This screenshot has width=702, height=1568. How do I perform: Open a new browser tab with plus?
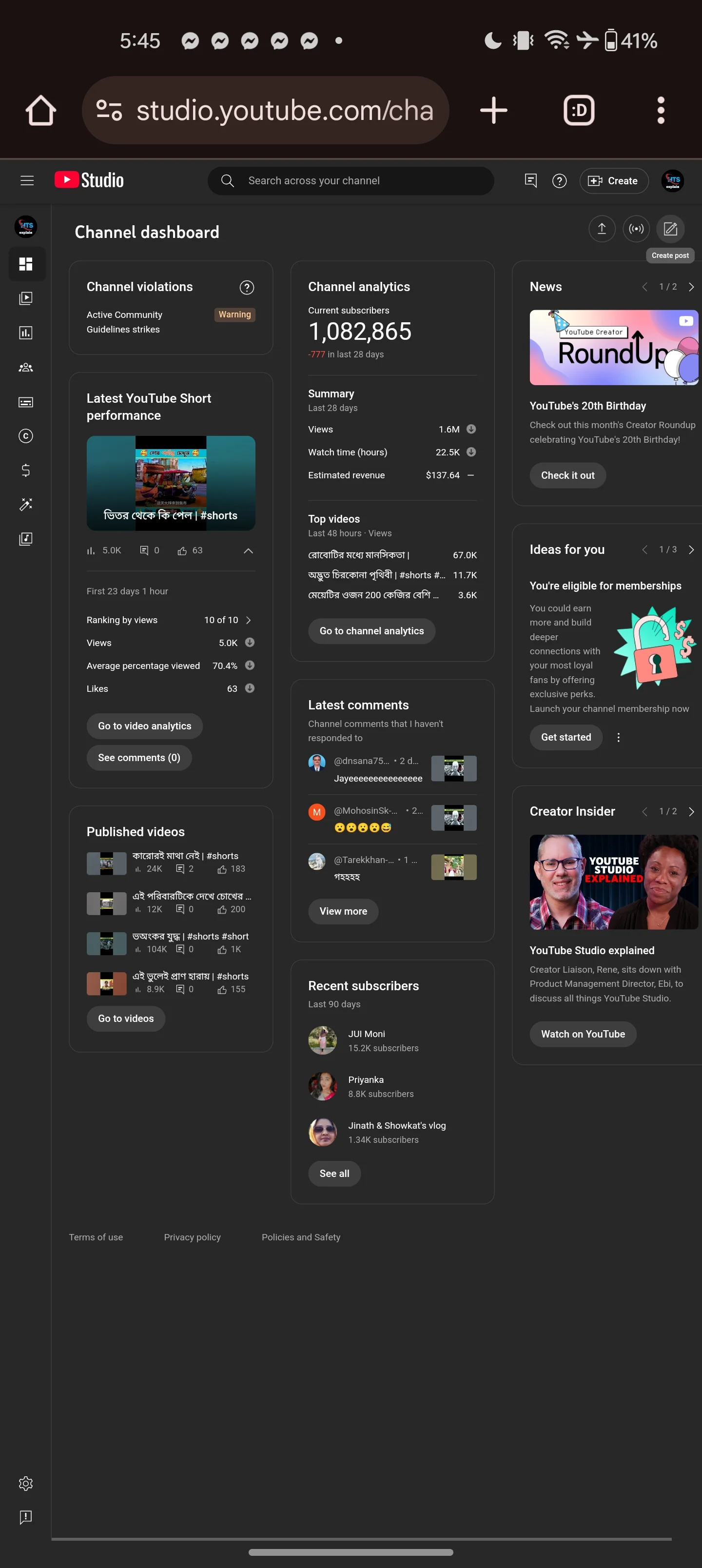pyautogui.click(x=493, y=110)
